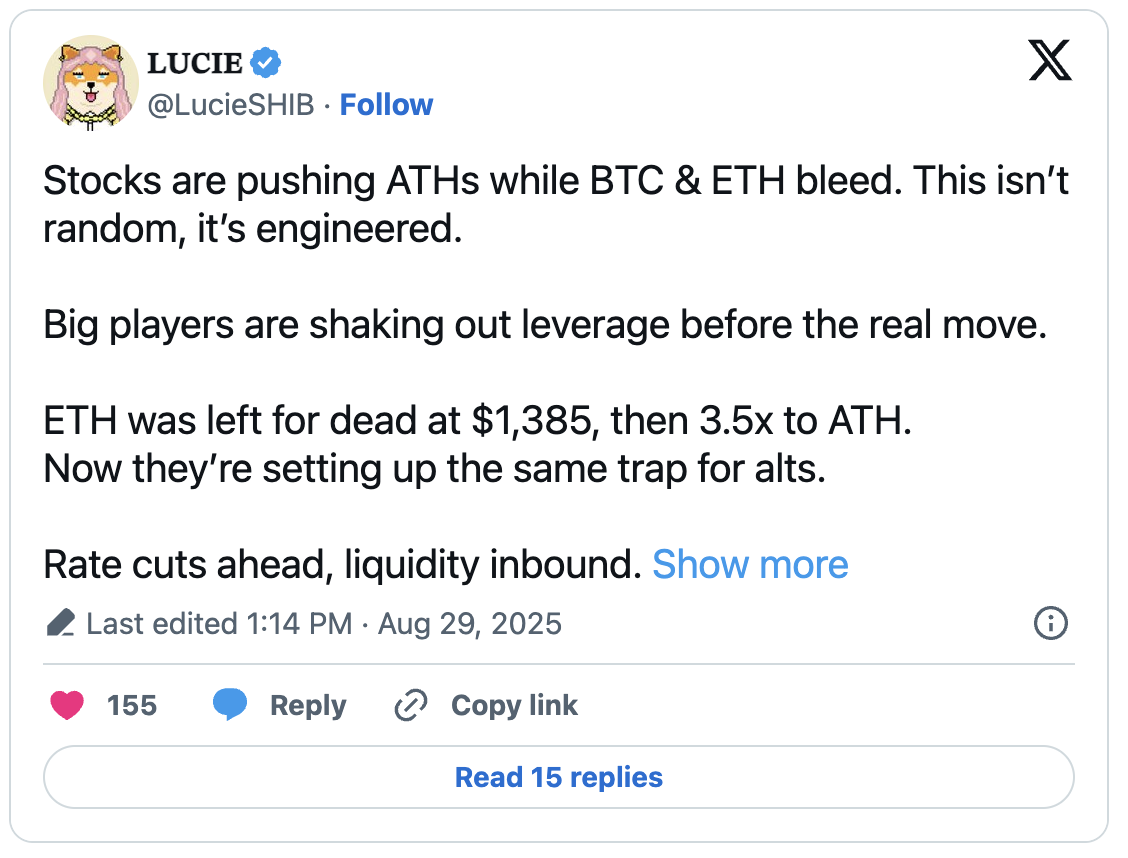Click the pencil edit-history icon

point(62,624)
